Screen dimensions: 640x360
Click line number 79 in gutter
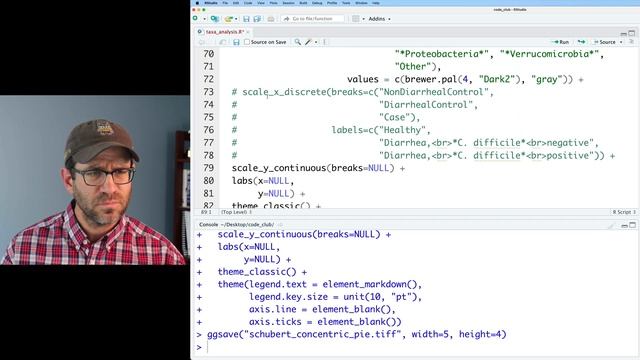point(208,168)
